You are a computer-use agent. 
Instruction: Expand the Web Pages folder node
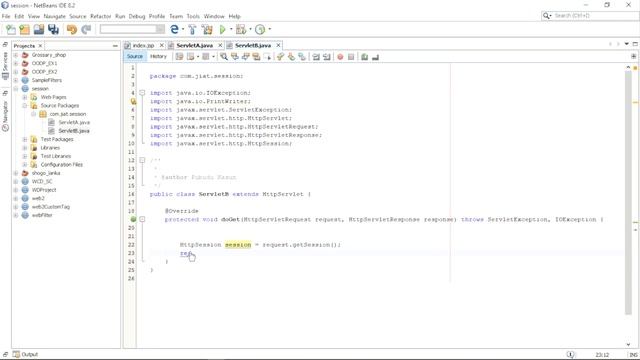(24, 97)
